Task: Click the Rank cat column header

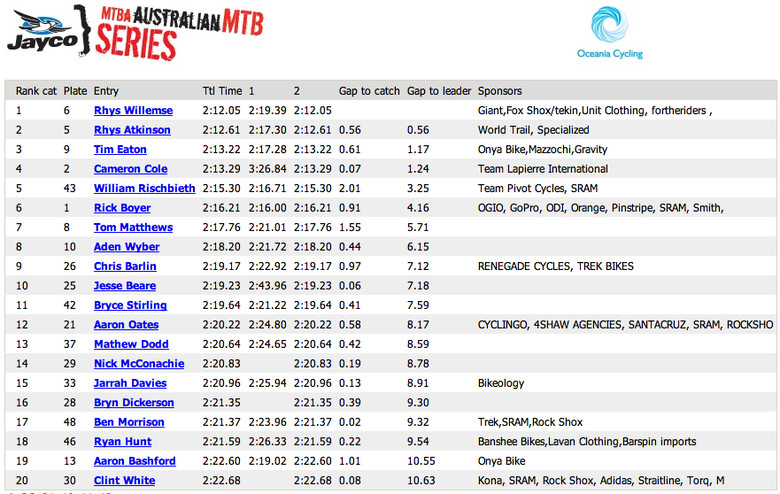Action: click(36, 91)
